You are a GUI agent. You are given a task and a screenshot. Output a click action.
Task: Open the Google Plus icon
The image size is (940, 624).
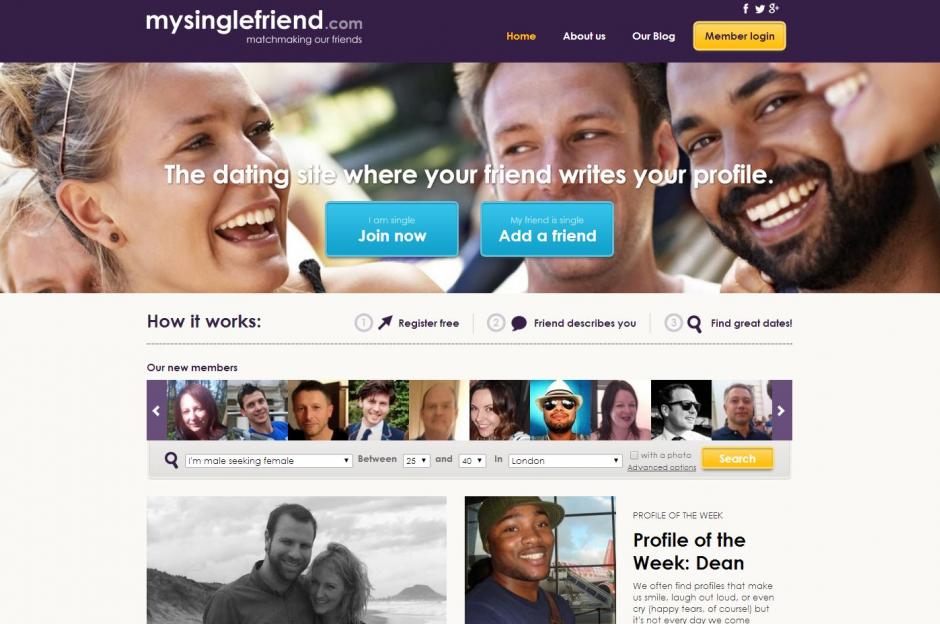pyautogui.click(x=774, y=8)
